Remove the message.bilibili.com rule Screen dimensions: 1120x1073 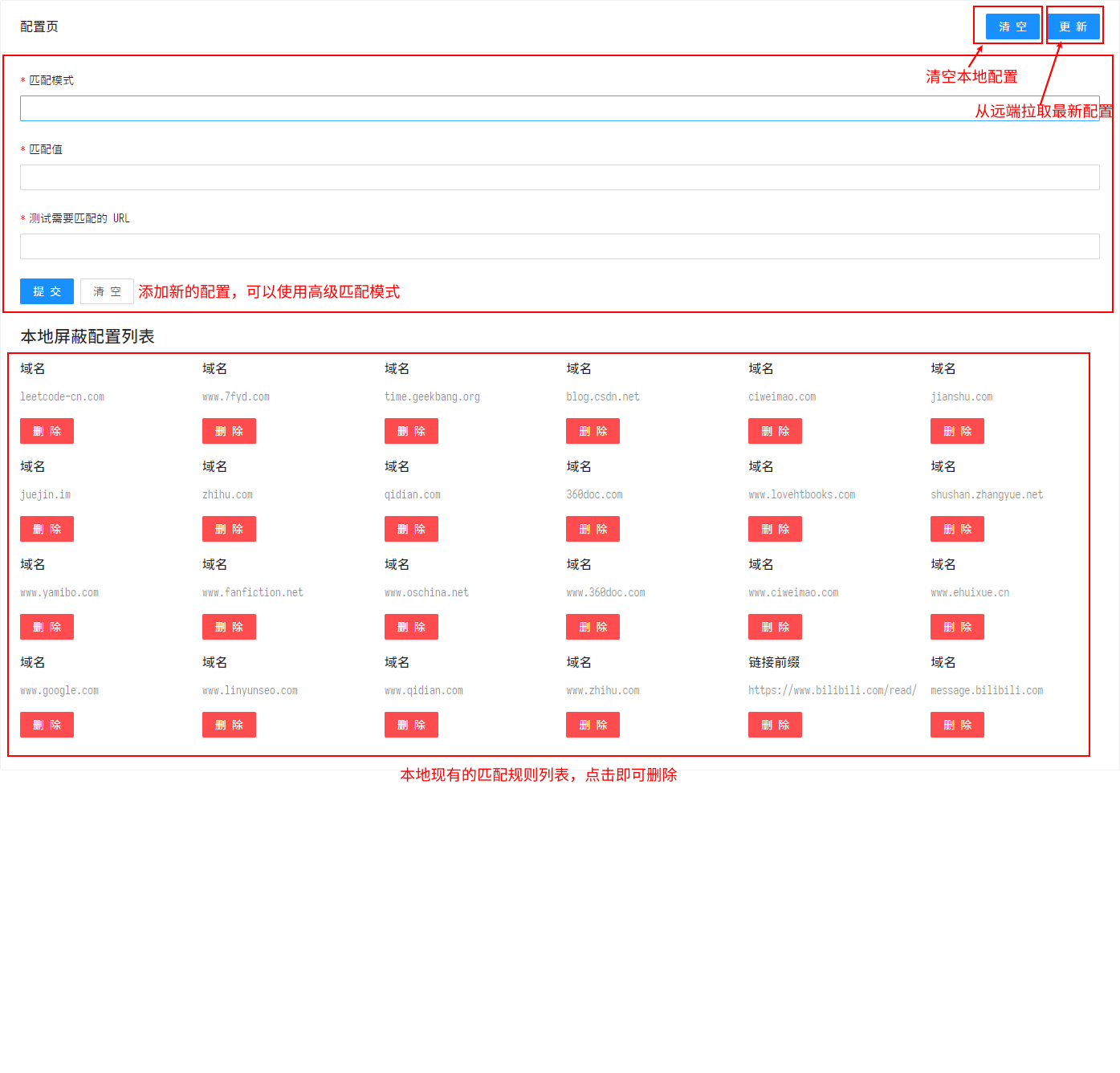tap(957, 725)
